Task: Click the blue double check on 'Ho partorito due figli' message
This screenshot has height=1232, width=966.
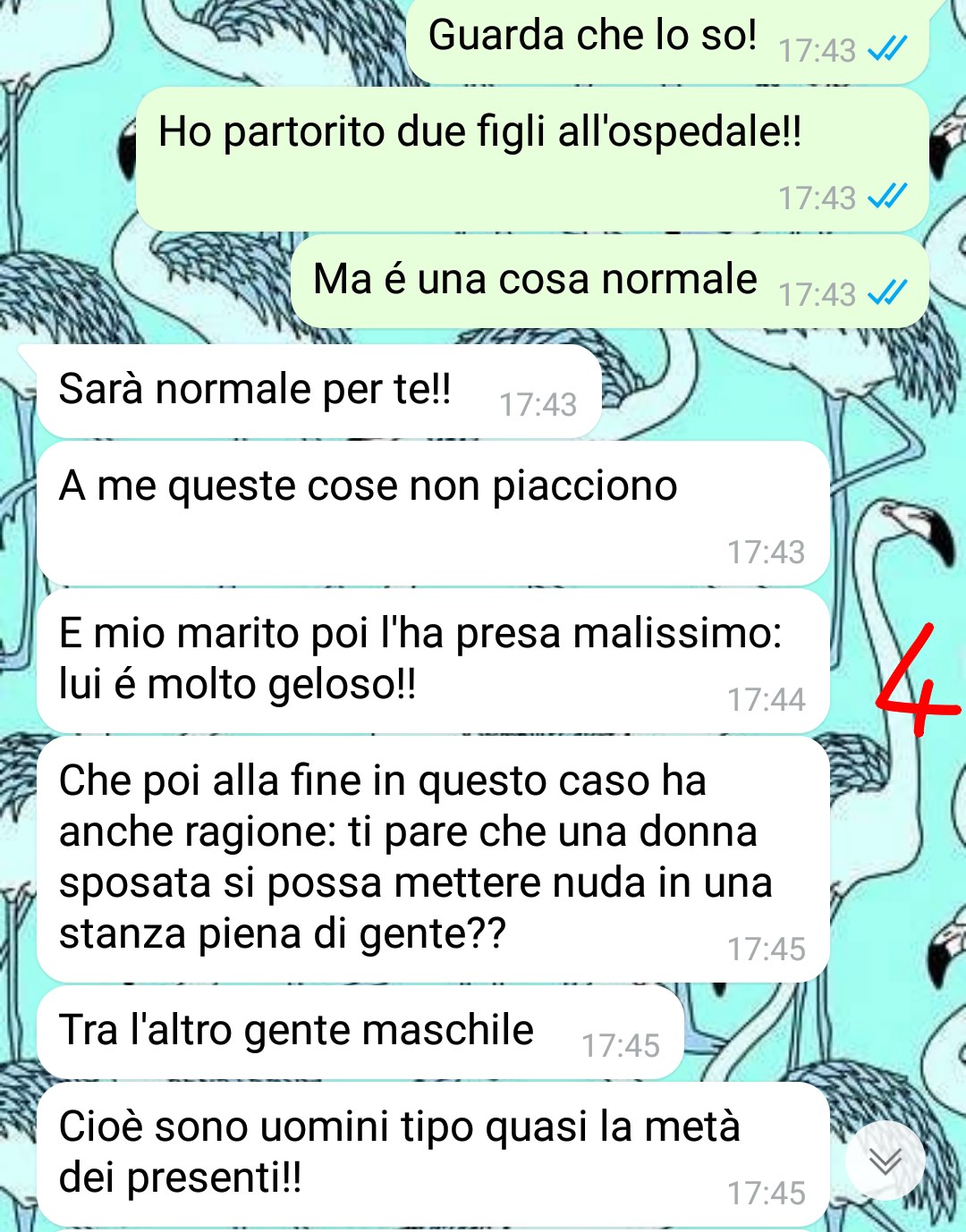Action: [888, 196]
